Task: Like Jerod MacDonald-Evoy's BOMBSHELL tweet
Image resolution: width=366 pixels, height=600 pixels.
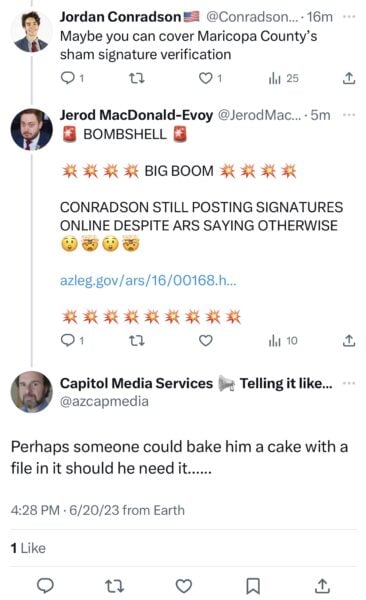Action: coord(206,341)
